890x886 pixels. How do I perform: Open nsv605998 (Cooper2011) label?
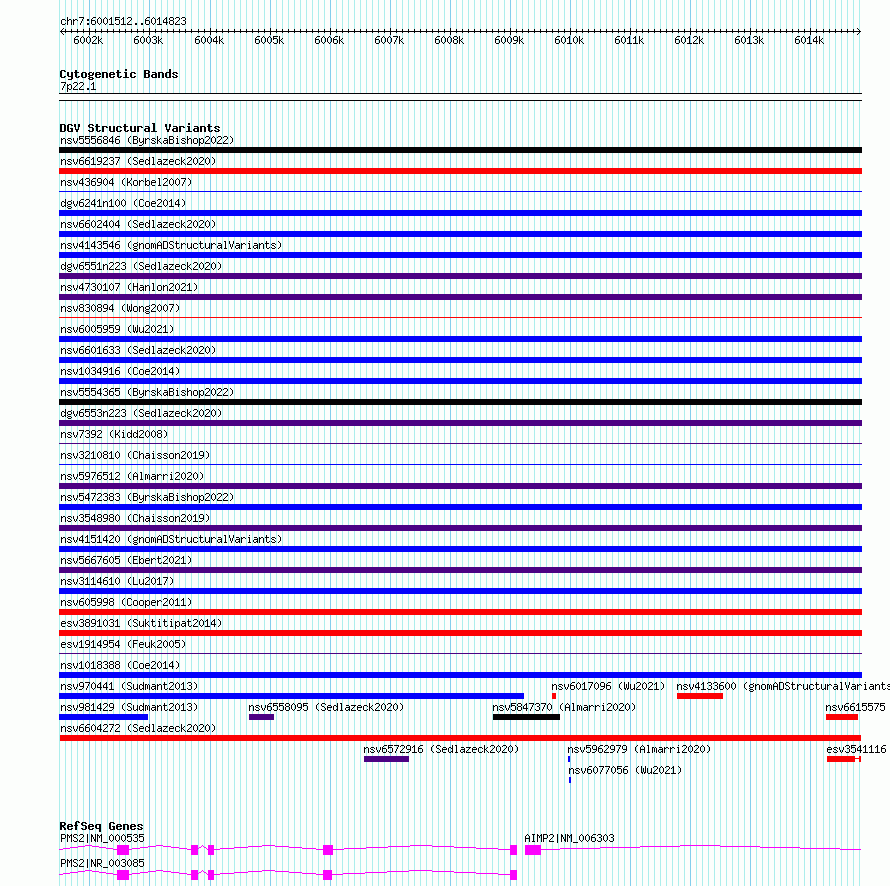coord(126,602)
